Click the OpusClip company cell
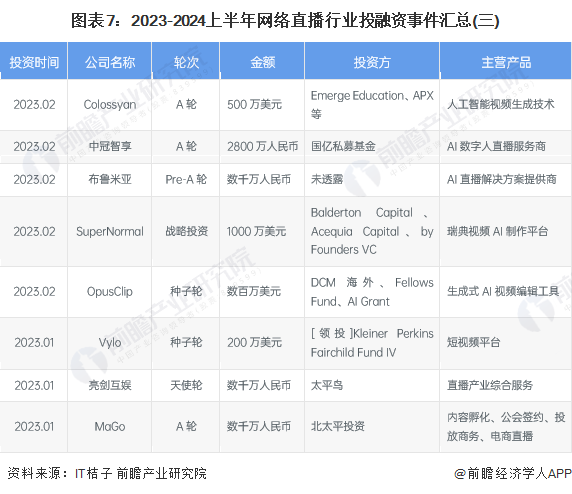 (x=110, y=292)
